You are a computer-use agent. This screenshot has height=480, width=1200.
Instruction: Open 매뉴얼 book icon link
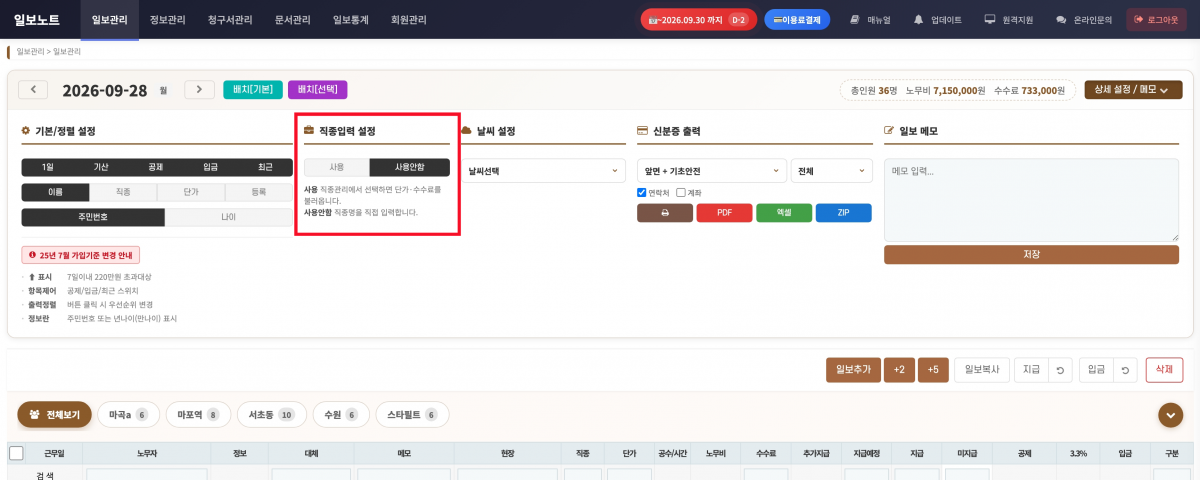(869, 19)
